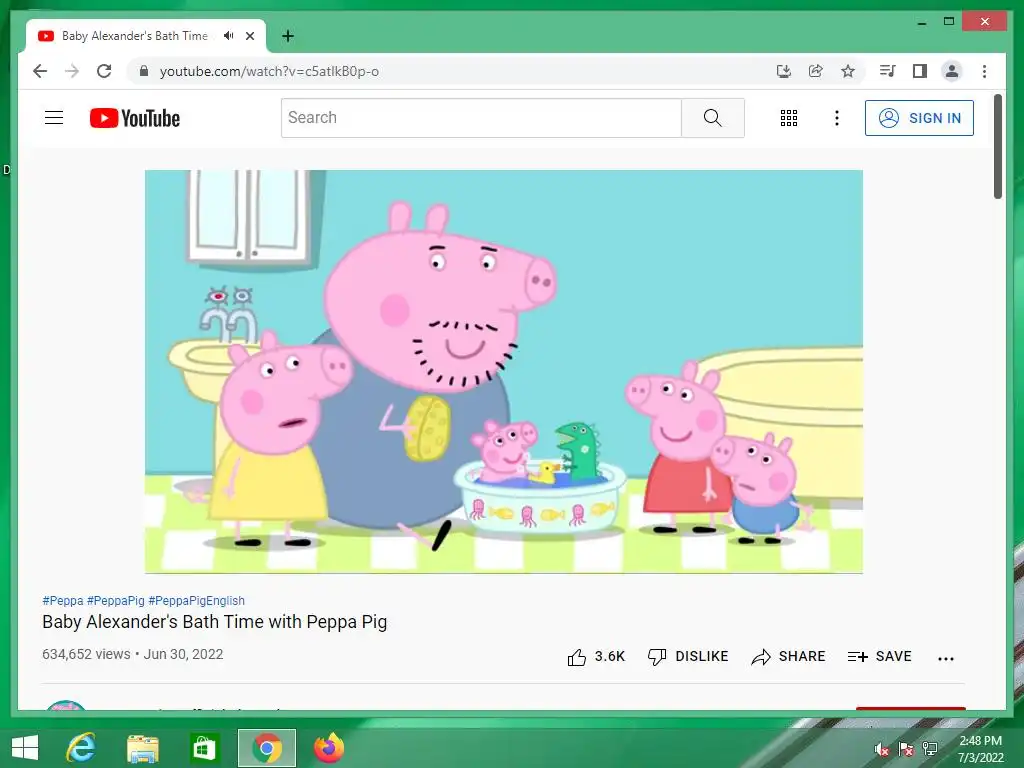Like the video with thumbs up 3.6K
This screenshot has height=768, width=1024.
click(596, 656)
